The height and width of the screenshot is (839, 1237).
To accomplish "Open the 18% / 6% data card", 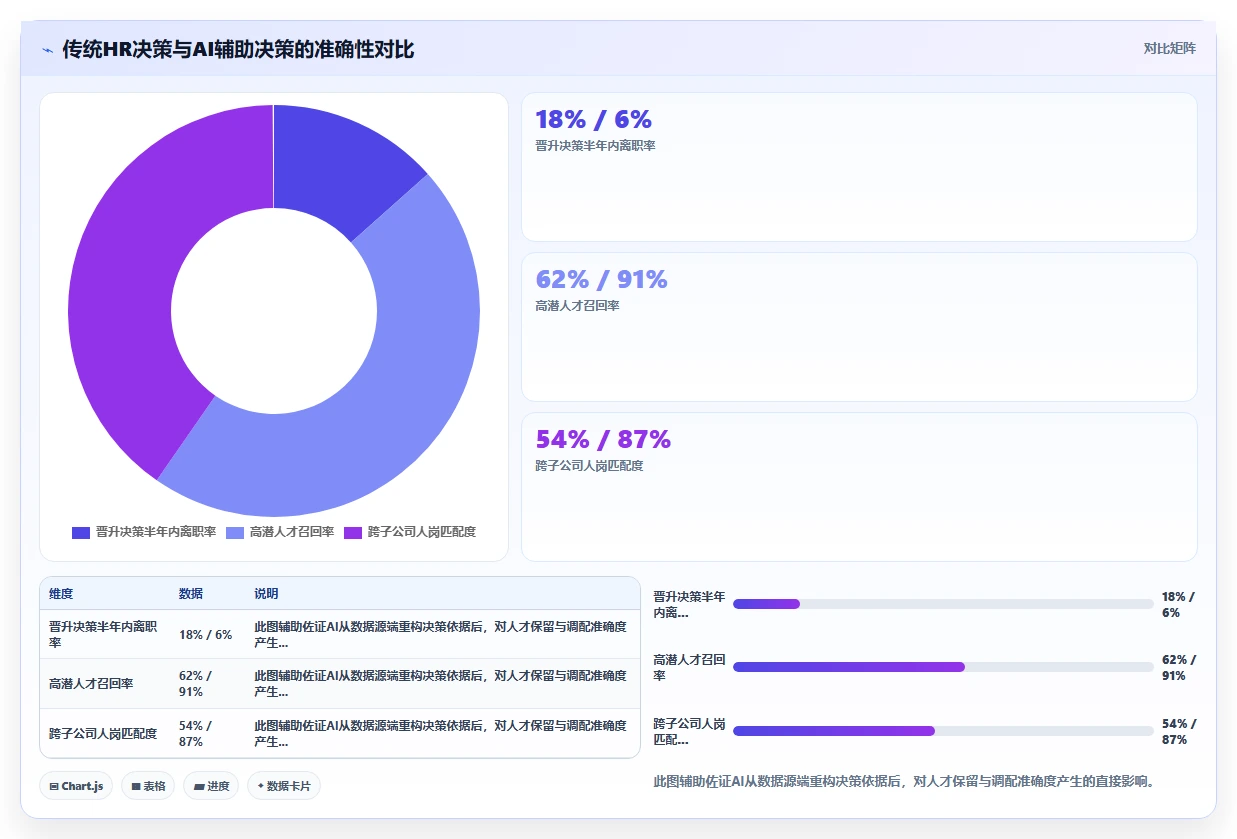I will [x=859, y=167].
